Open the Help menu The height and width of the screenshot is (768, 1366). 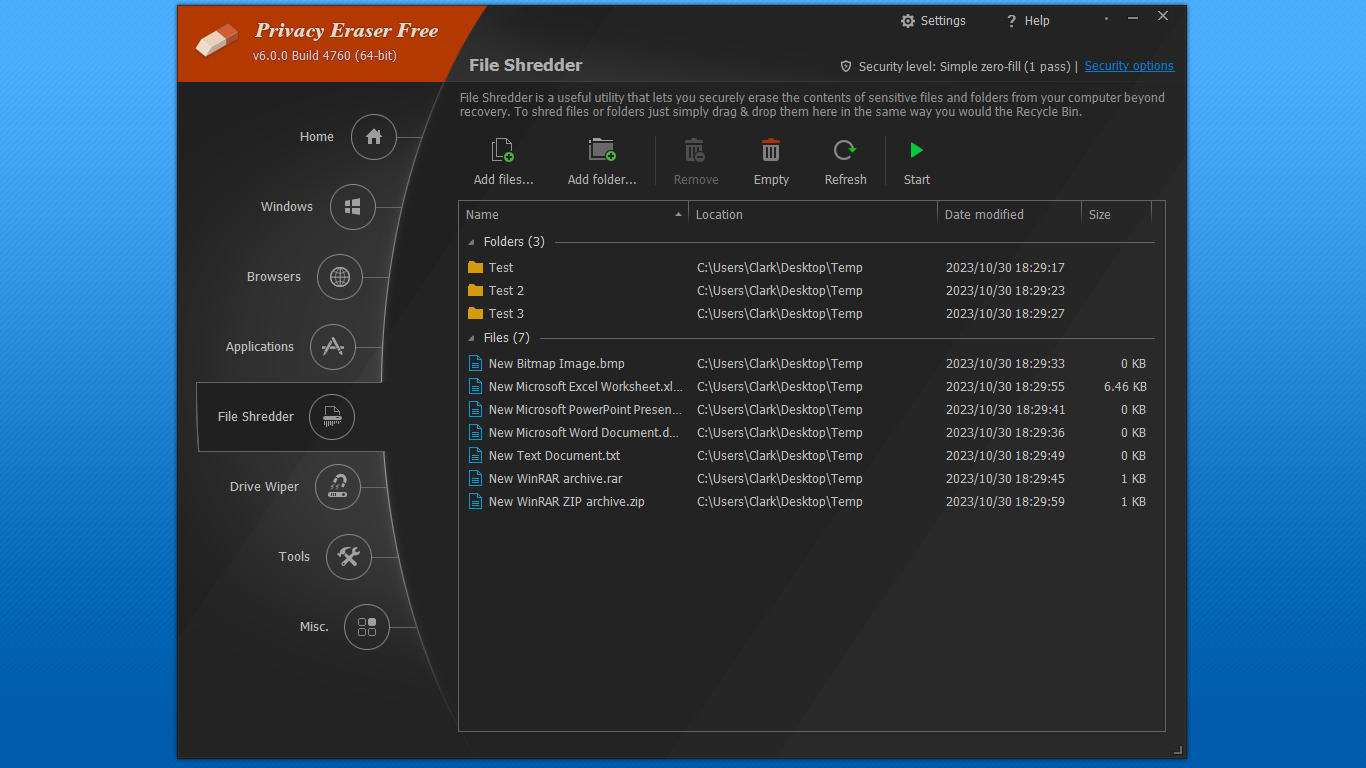(1027, 20)
